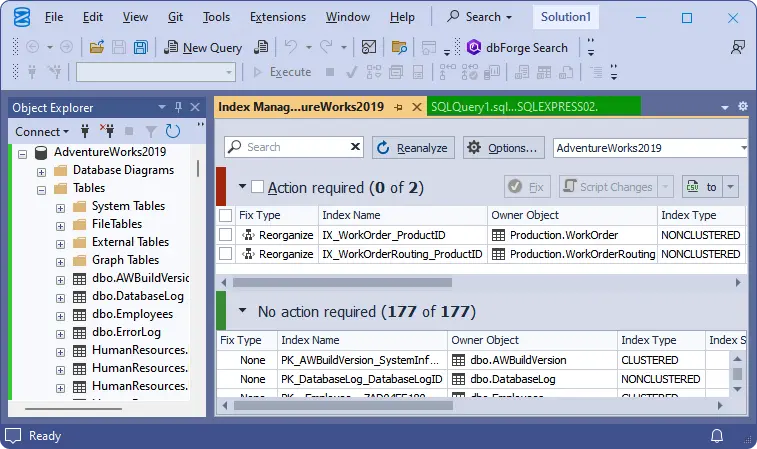The image size is (757, 449).
Task: Clear the index search box with X
Action: point(354,147)
